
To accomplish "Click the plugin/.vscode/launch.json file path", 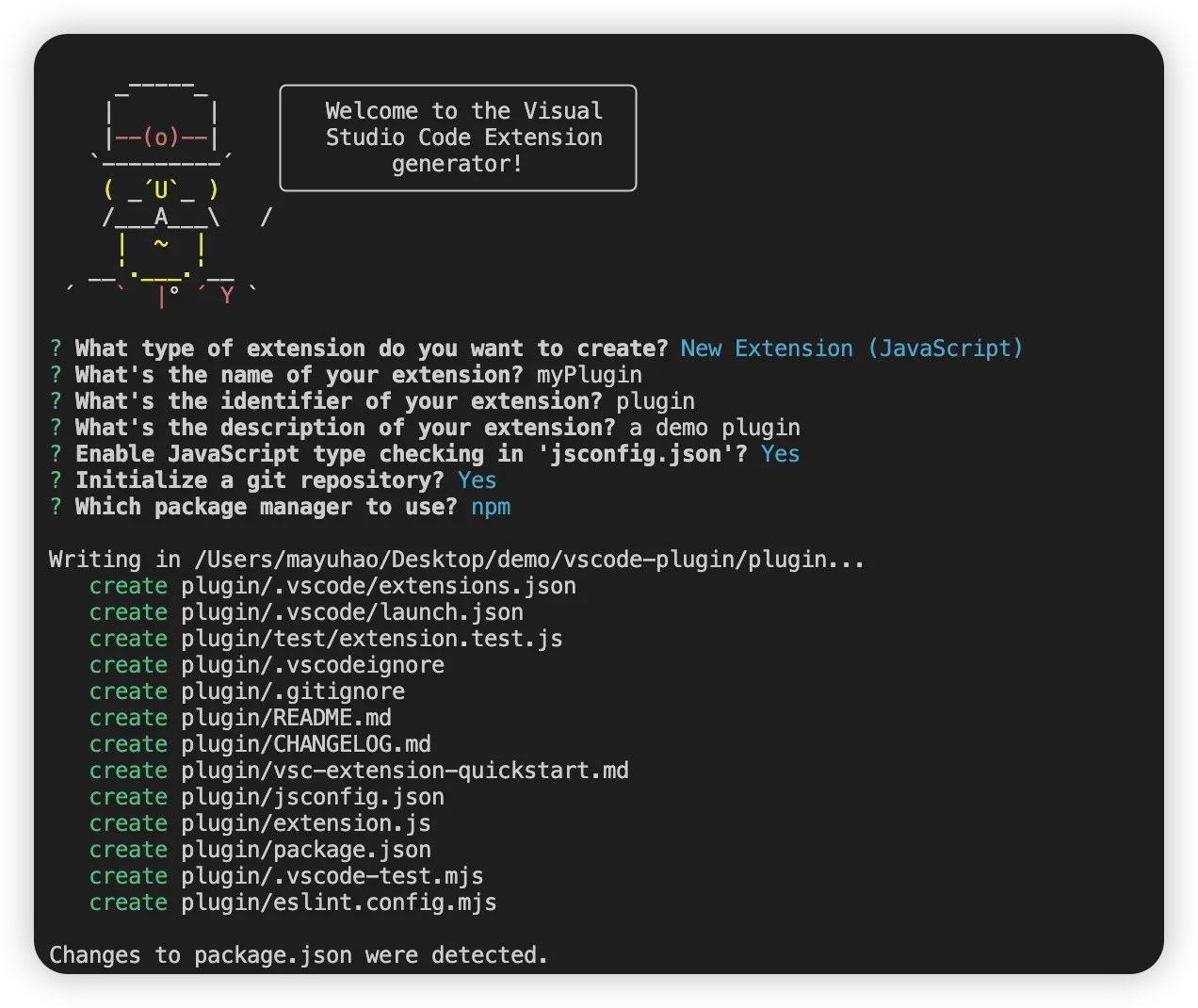I will point(352,612).
